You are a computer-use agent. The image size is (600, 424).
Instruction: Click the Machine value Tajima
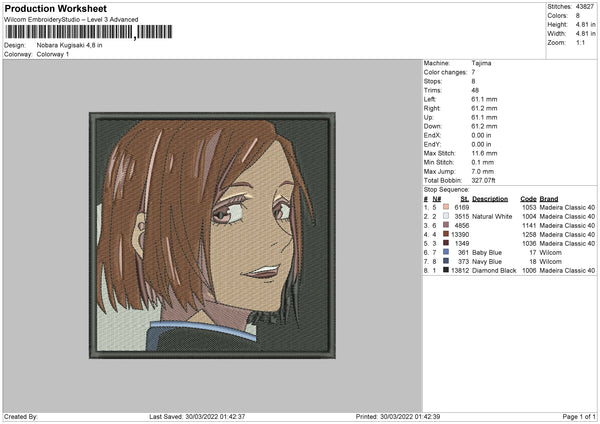click(481, 63)
